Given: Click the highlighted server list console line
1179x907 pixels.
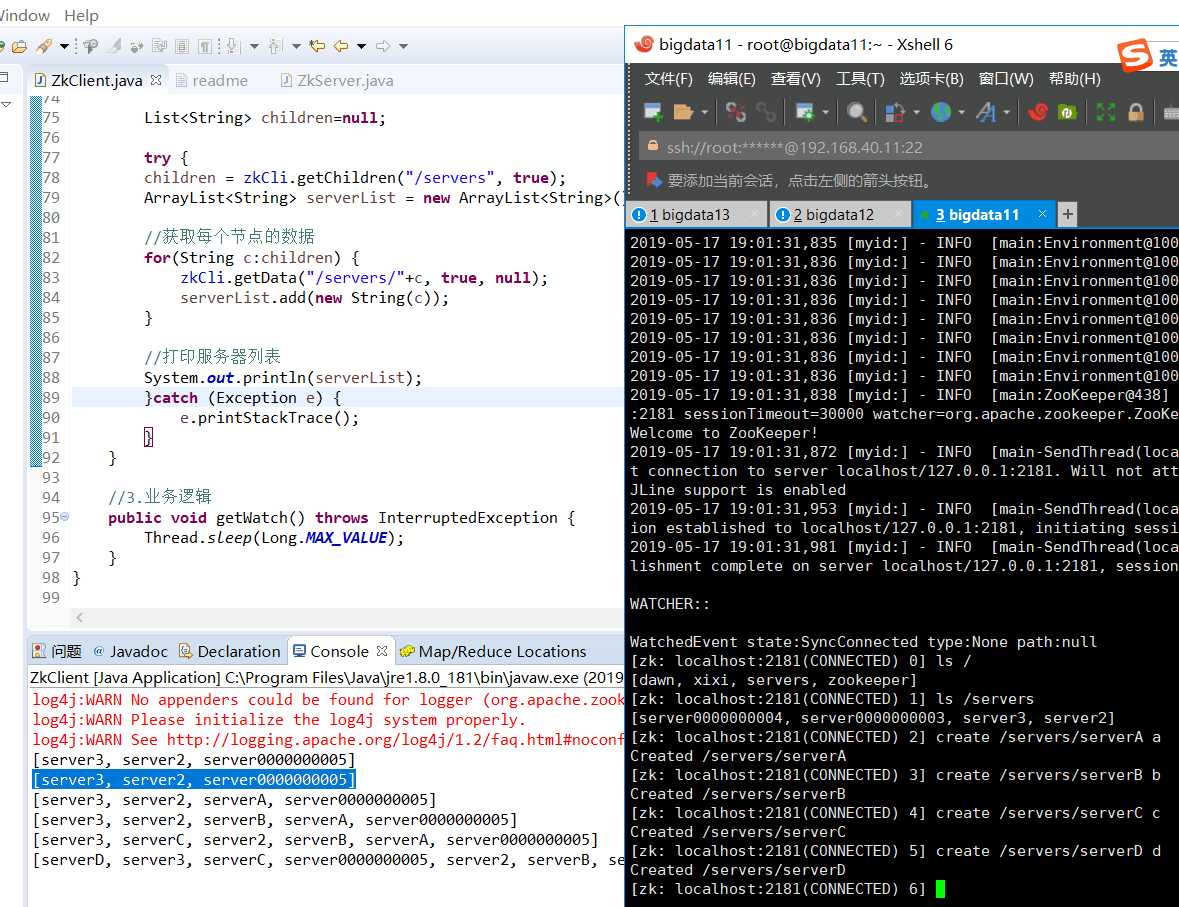Looking at the screenshot, I should (x=194, y=780).
